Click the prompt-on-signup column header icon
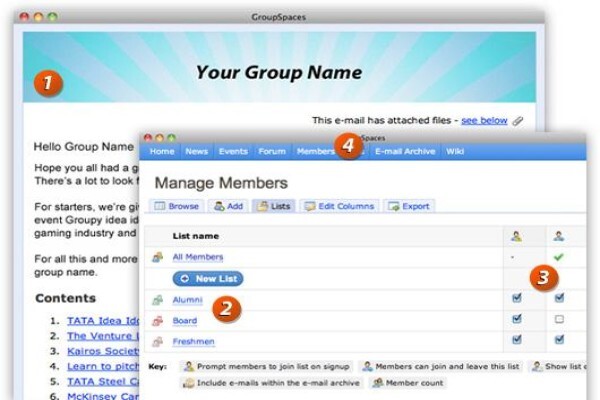 tap(516, 237)
